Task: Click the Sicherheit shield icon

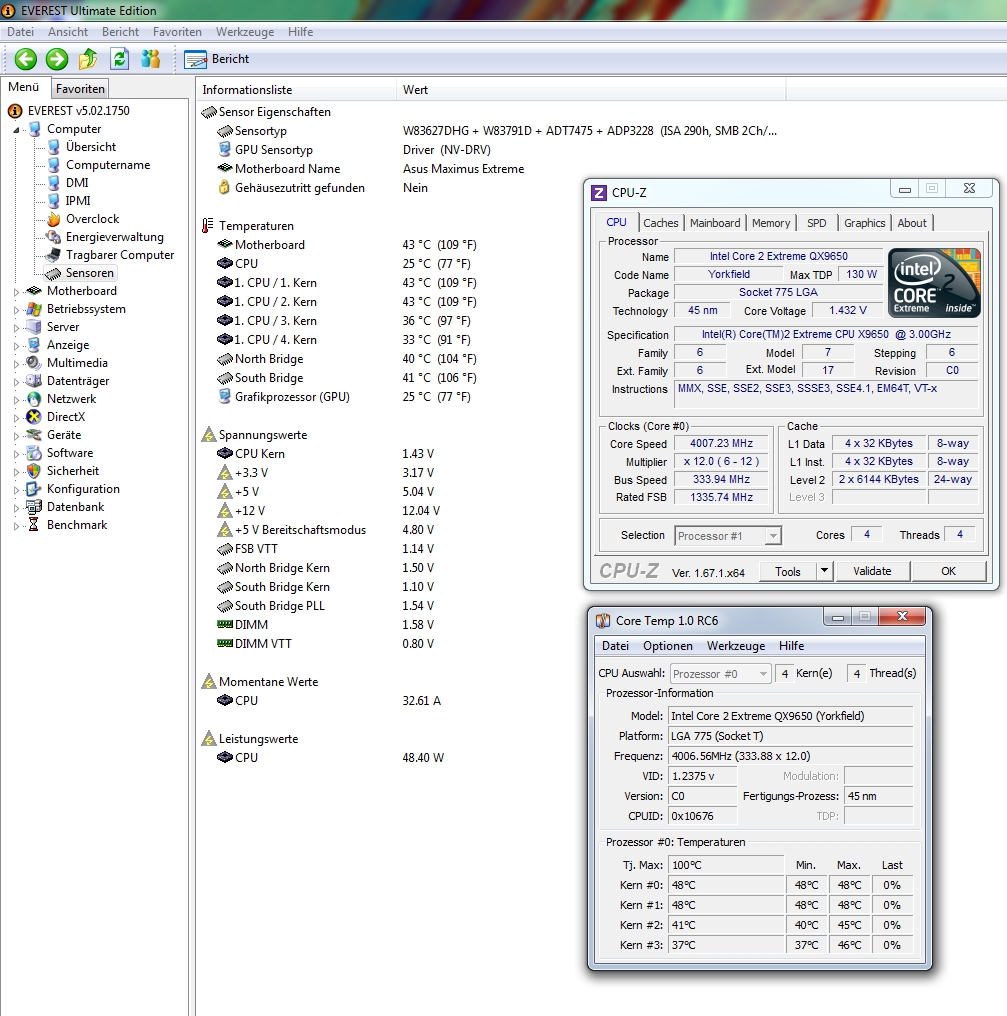Action: click(x=34, y=471)
